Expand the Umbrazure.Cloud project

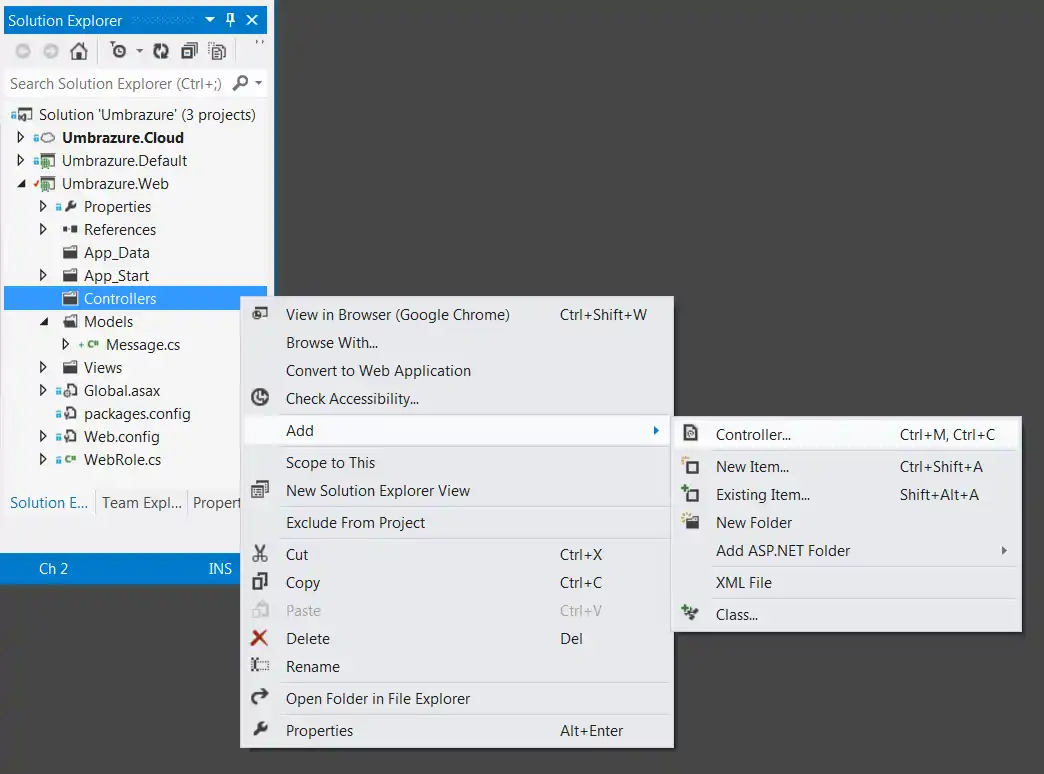(21, 137)
